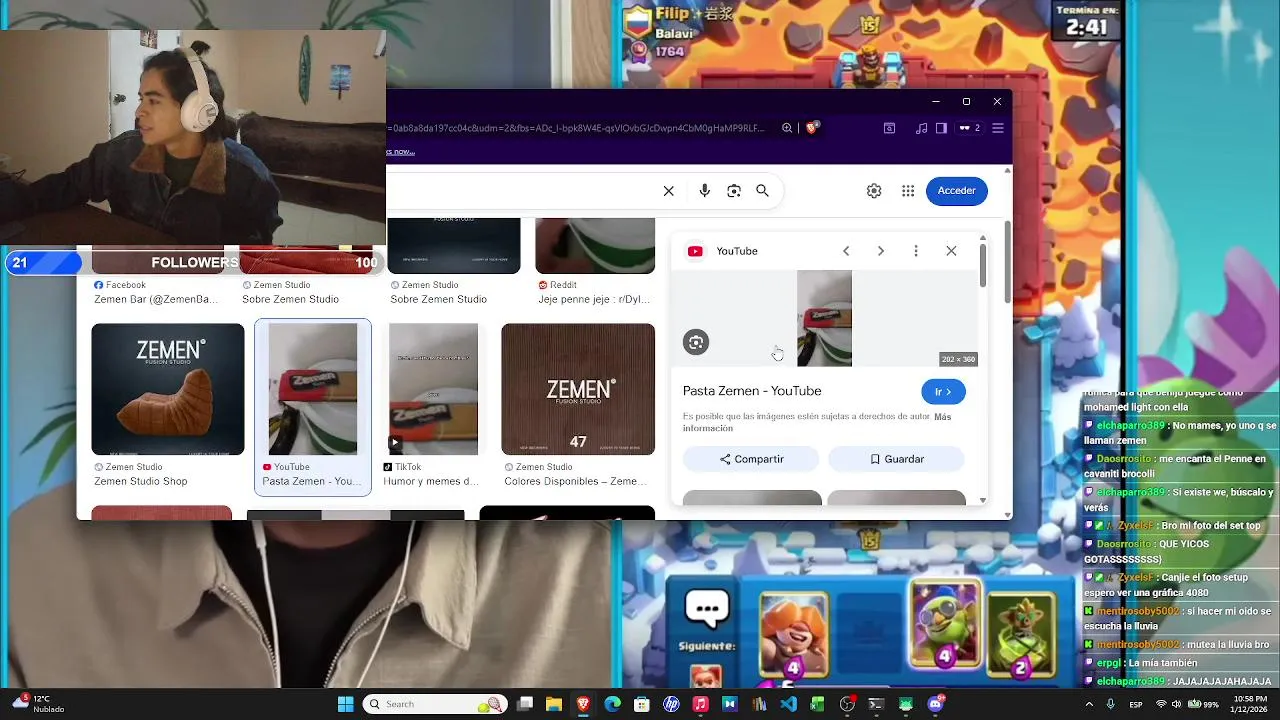
Task: Open File Explorer from taskbar
Action: [554, 704]
